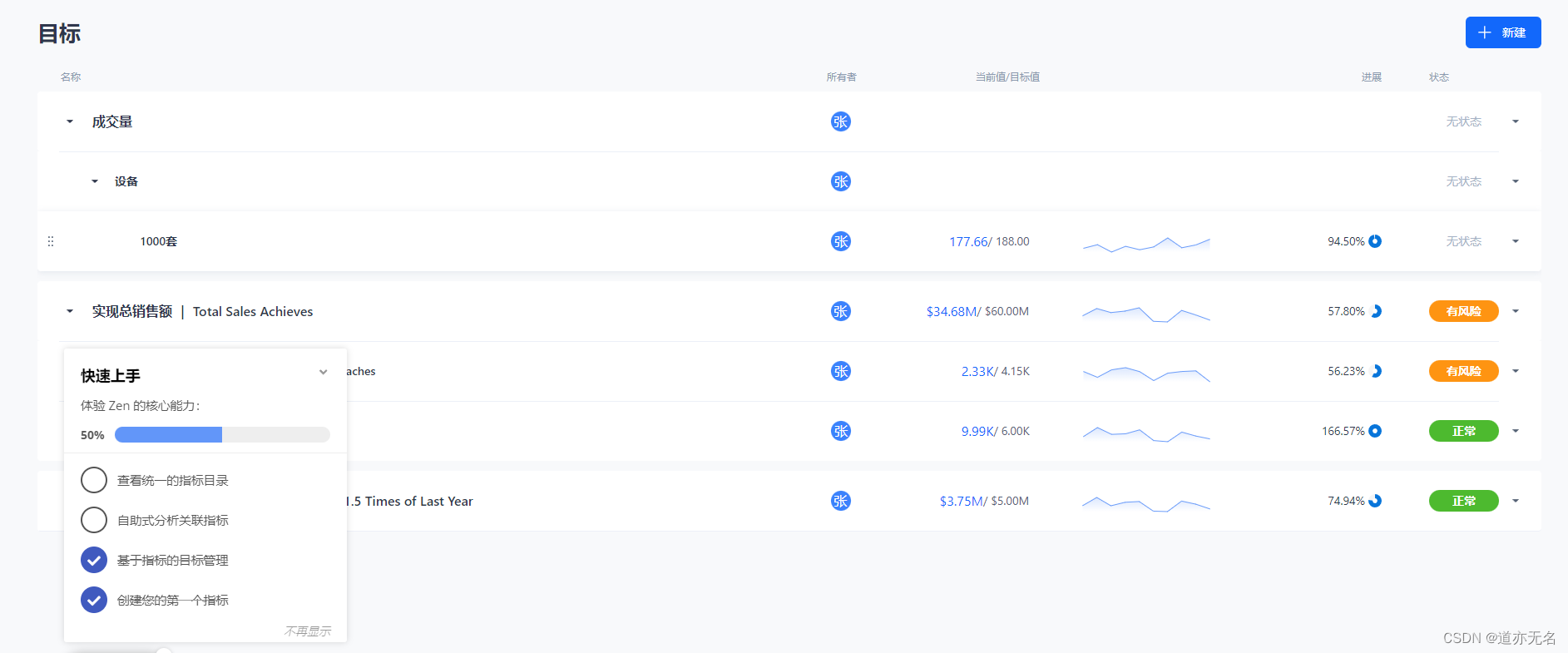Toggle 自助式分析关联指标 checklist circle

[94, 520]
